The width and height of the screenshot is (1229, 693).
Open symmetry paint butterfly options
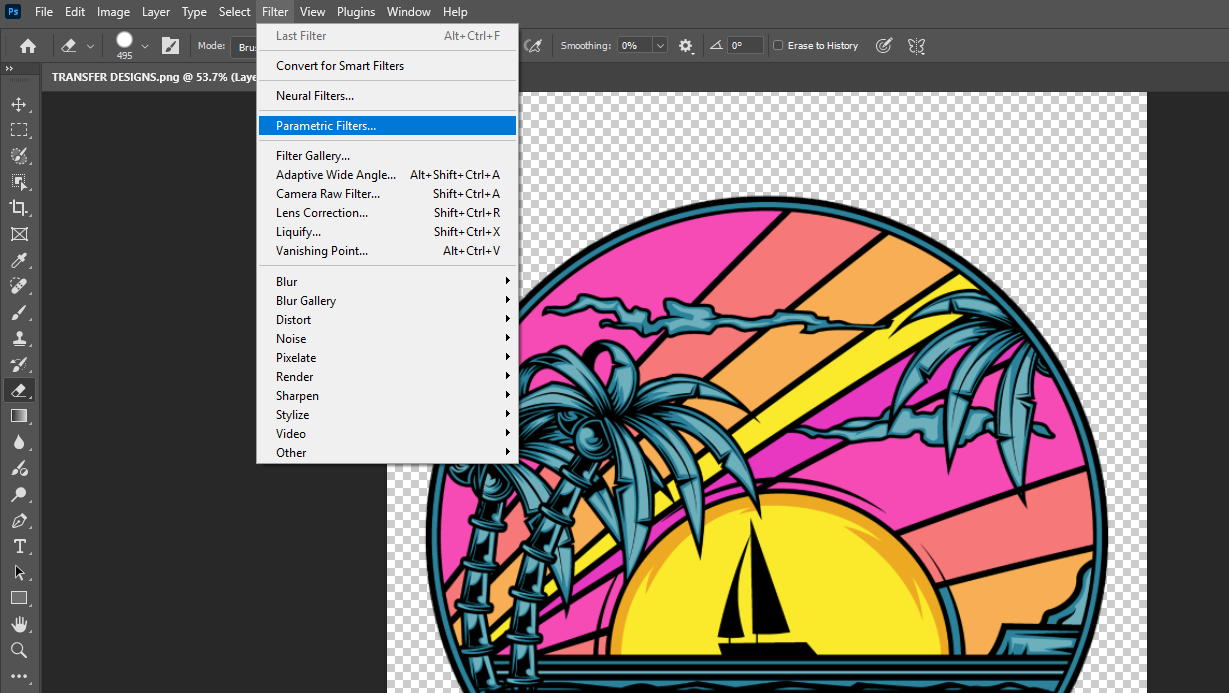coord(917,45)
